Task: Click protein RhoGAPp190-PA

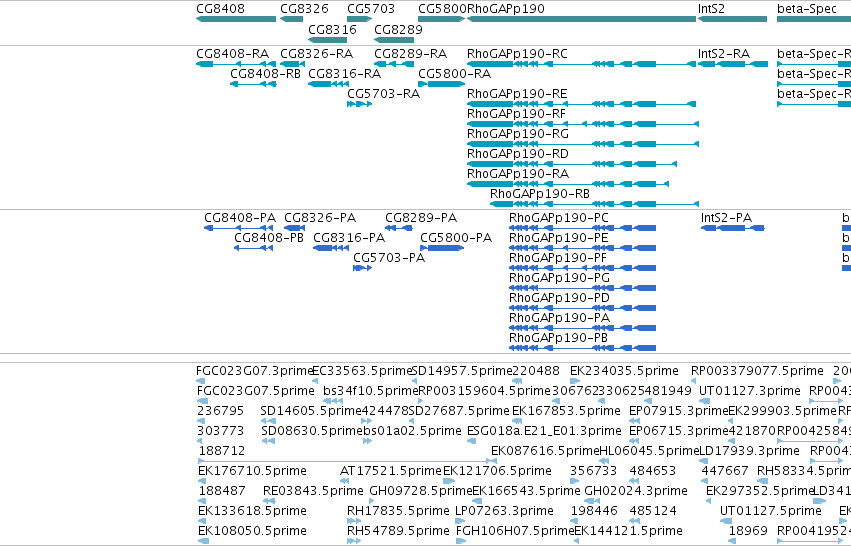Action: coord(582,329)
